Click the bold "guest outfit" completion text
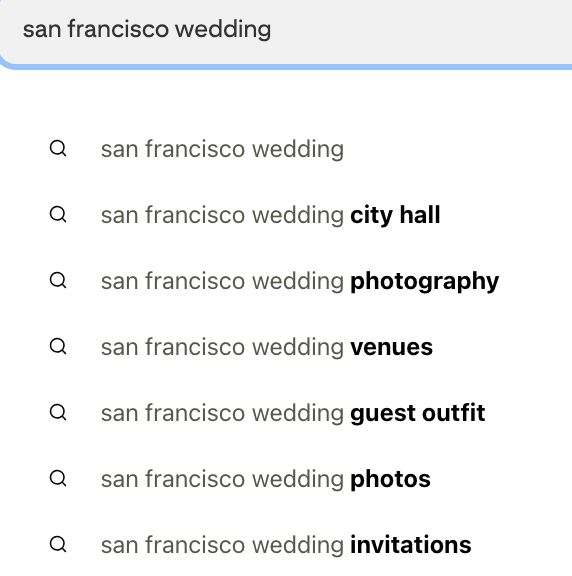Screen dimensions: 572x576 [418, 414]
